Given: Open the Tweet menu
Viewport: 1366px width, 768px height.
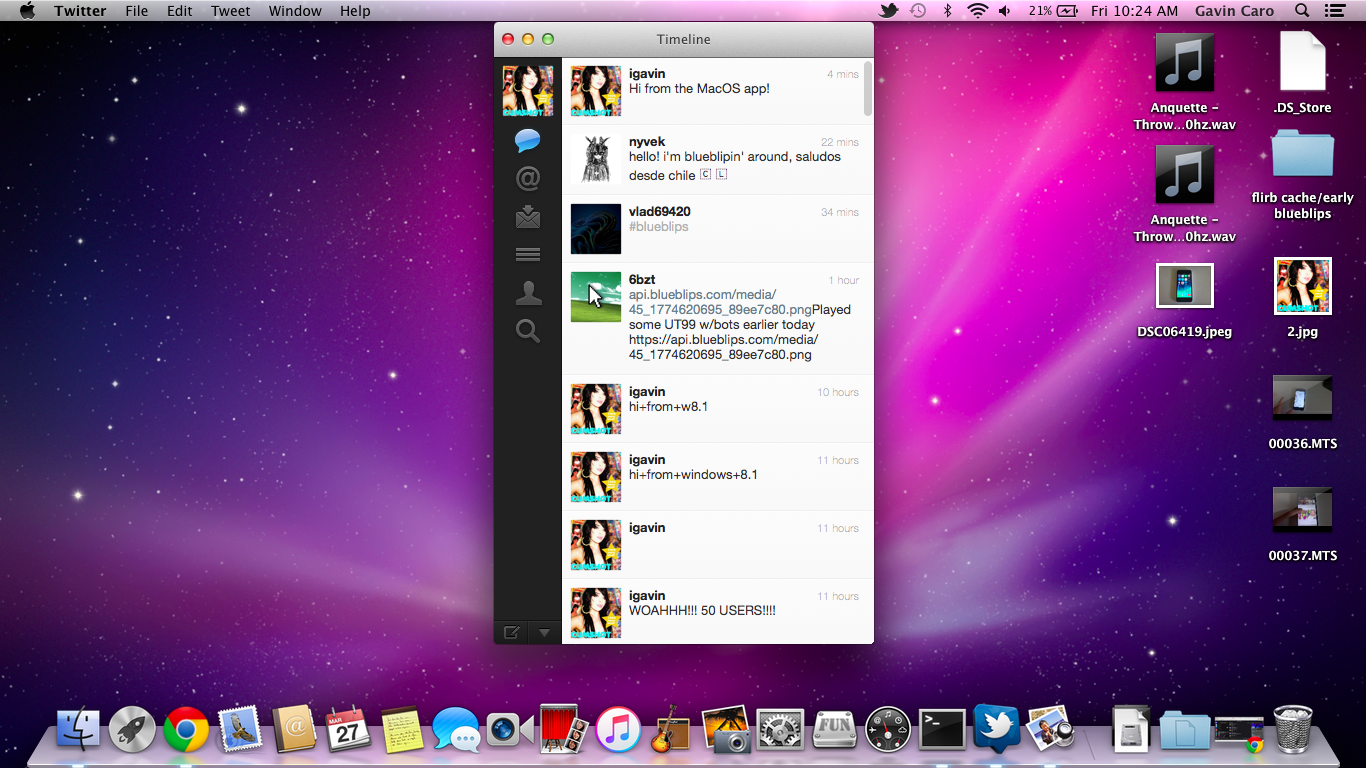Looking at the screenshot, I should (230, 11).
